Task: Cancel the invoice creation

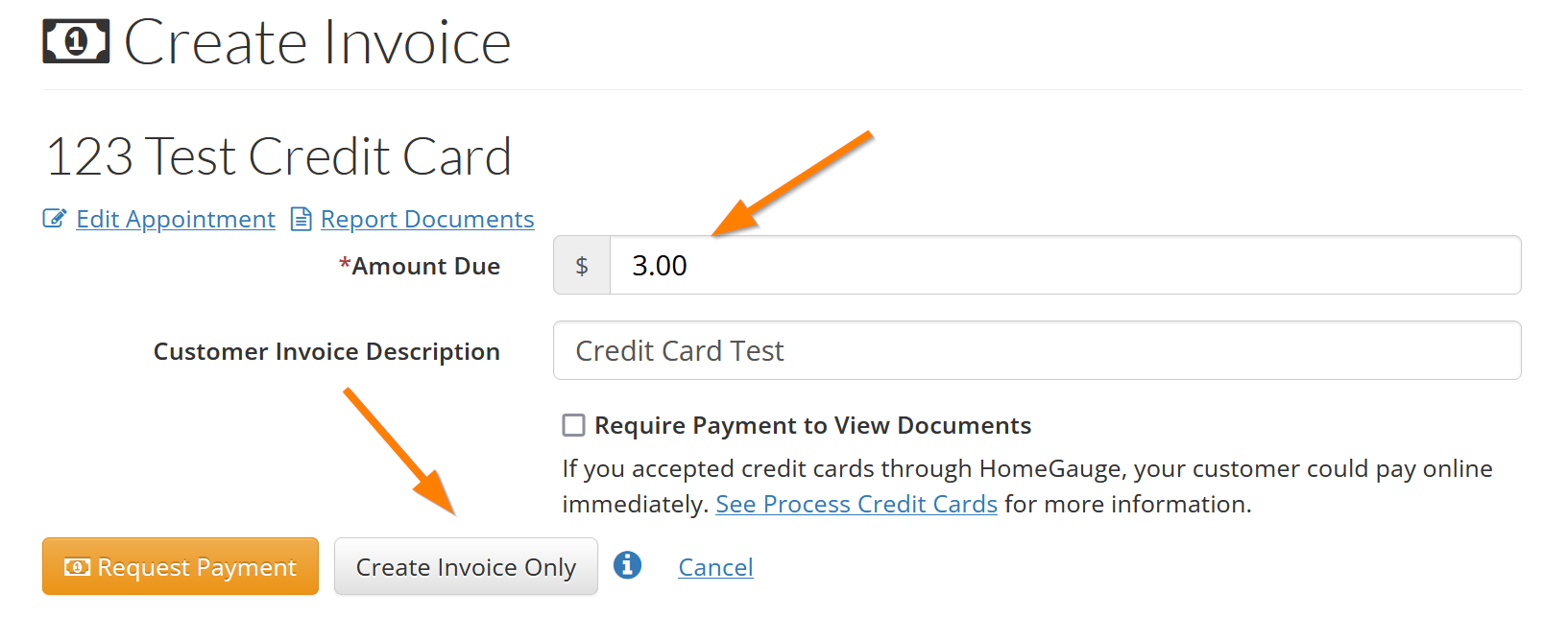Action: click(715, 567)
